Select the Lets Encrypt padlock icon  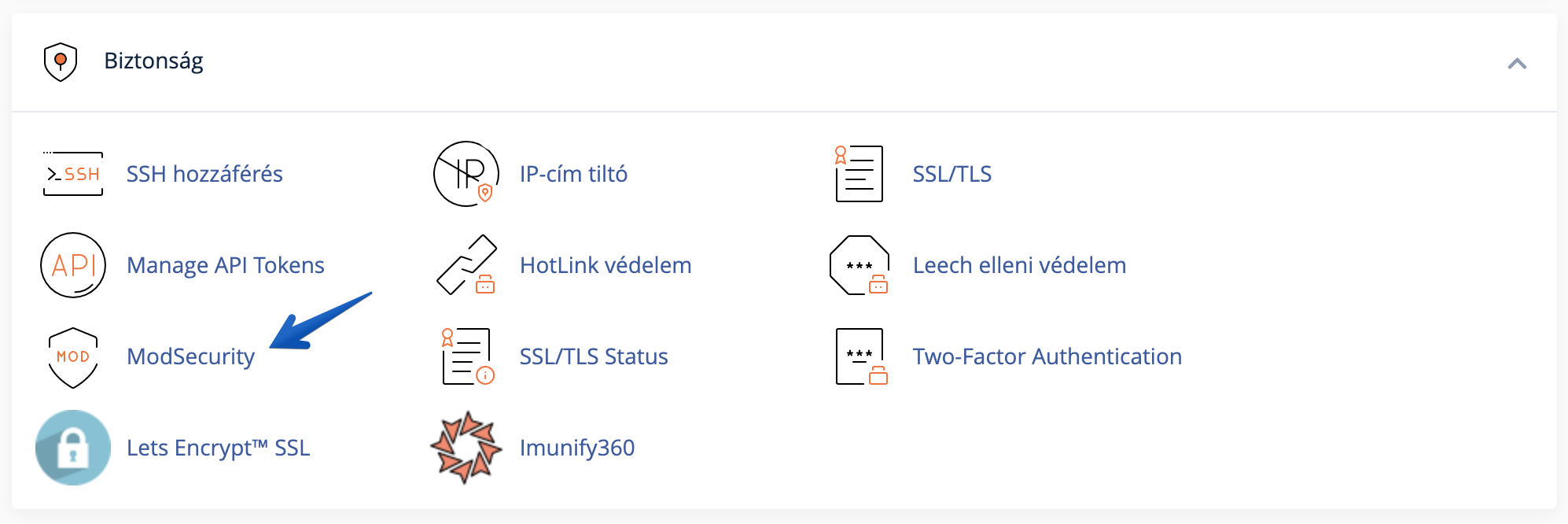[x=73, y=448]
